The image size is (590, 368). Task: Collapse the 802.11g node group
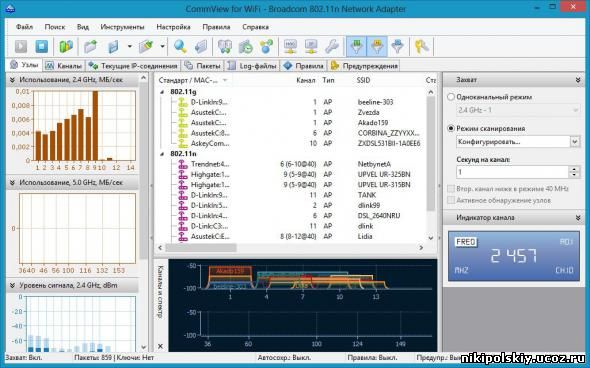tap(162, 92)
